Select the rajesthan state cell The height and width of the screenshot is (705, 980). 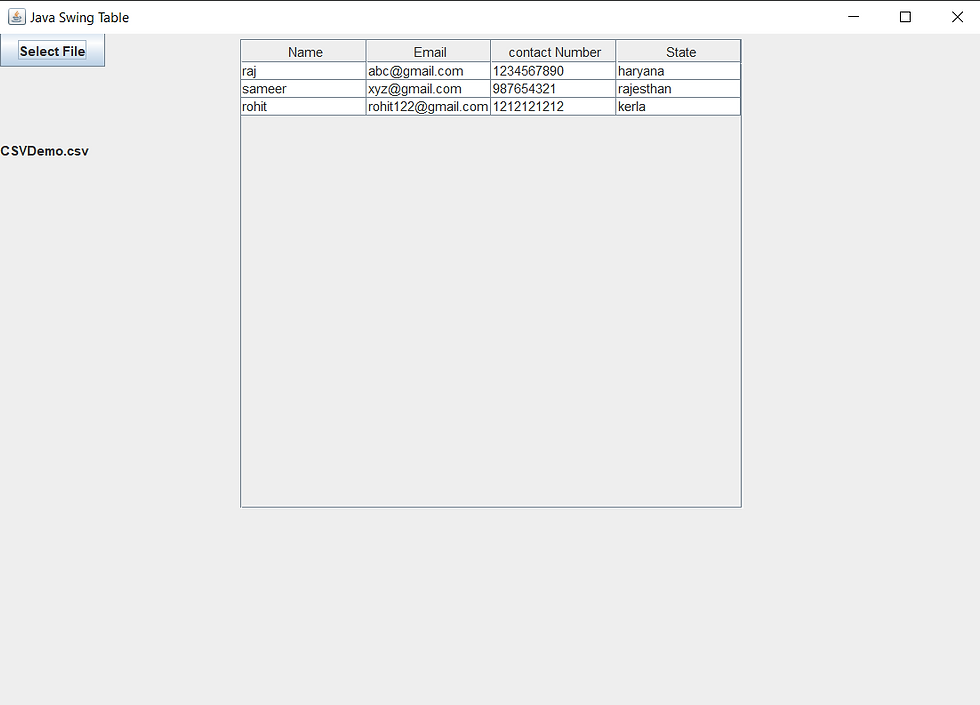679,89
